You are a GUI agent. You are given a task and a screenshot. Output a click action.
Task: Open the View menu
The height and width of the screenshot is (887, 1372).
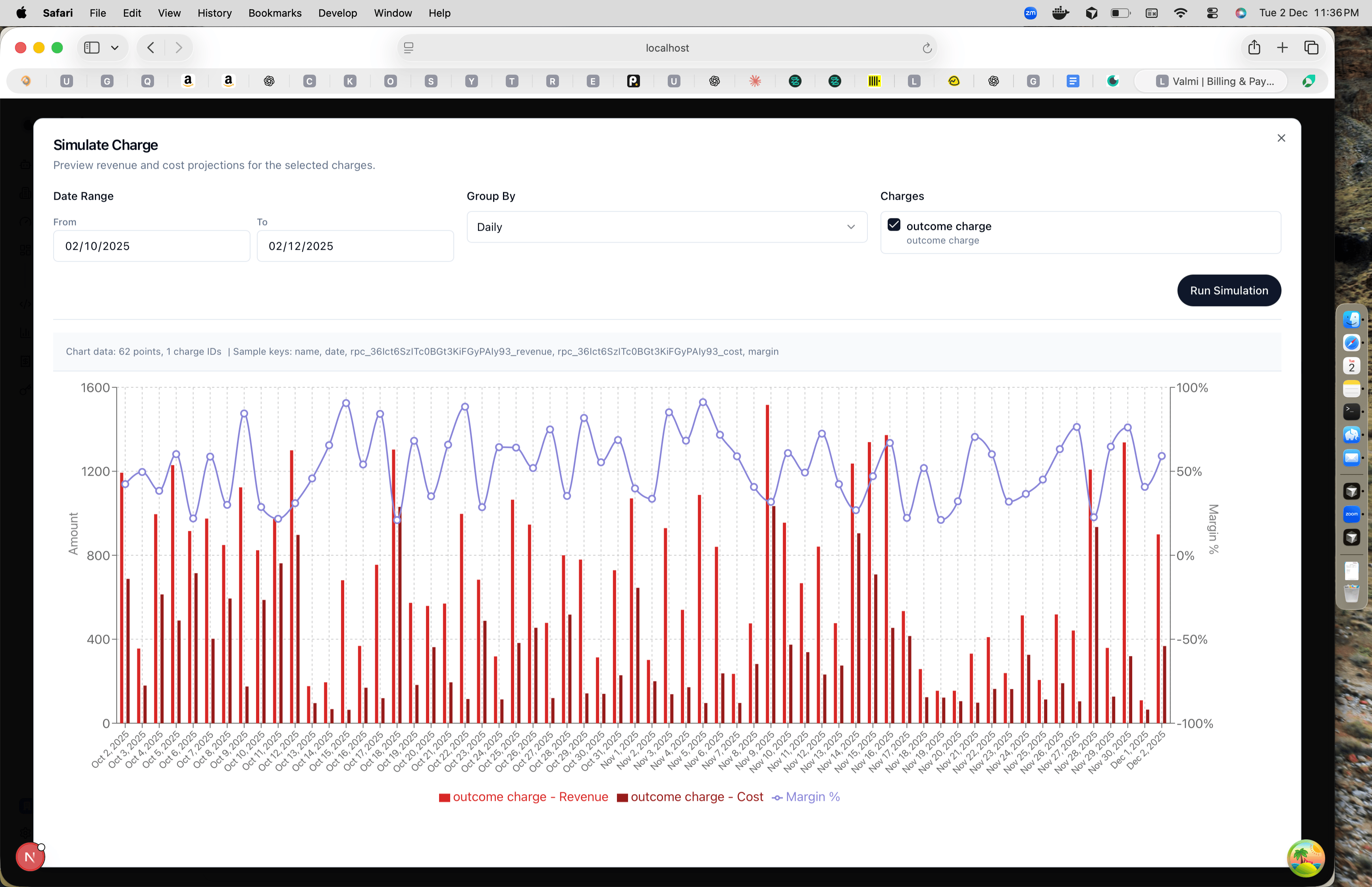pyautogui.click(x=169, y=13)
